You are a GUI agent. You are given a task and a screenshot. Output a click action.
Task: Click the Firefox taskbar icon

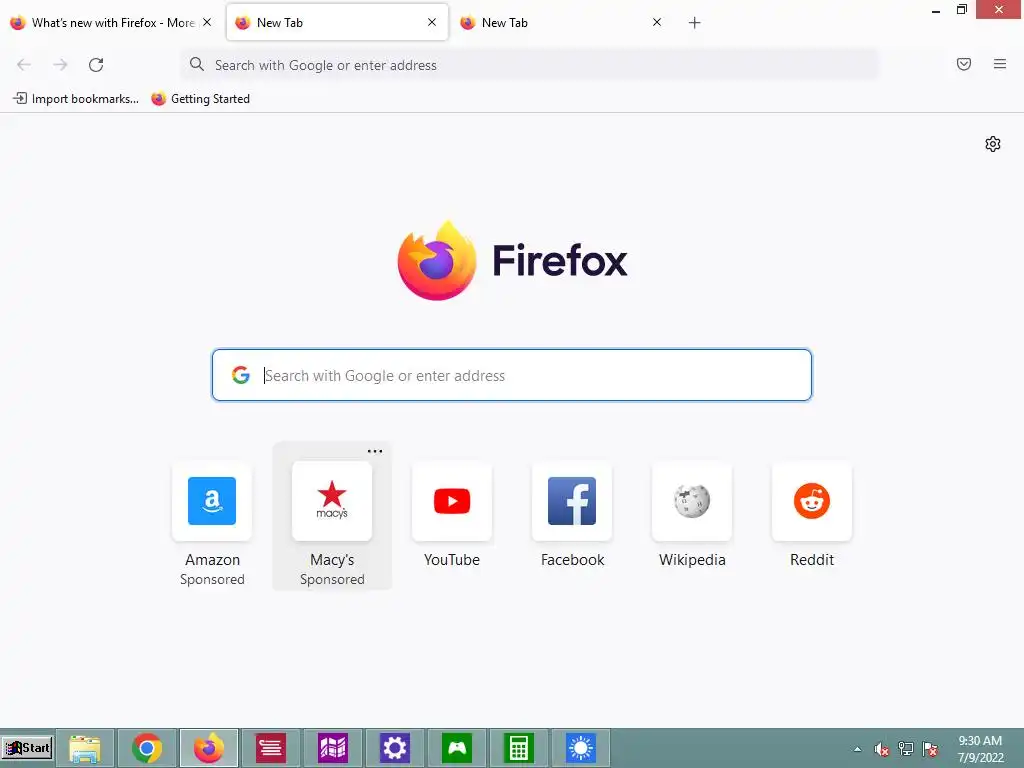click(209, 748)
